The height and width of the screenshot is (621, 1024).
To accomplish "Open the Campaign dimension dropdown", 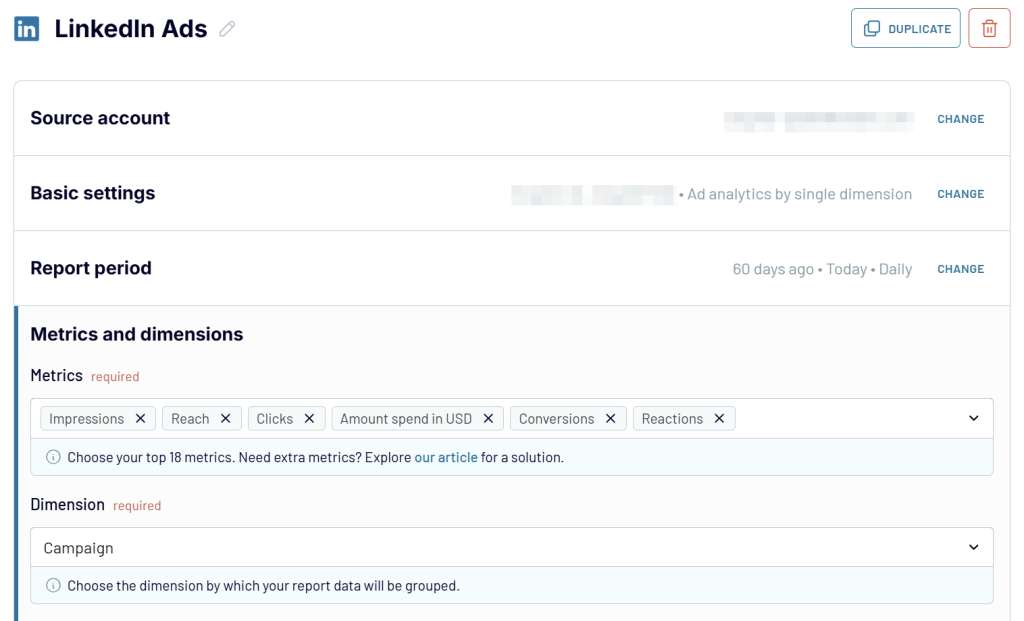I will click(x=512, y=547).
